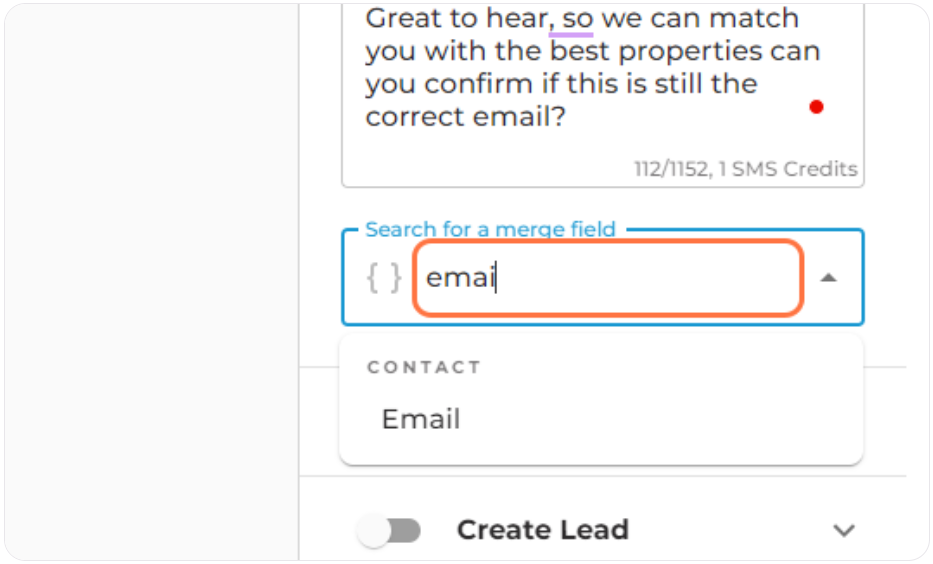The width and height of the screenshot is (933, 564).
Task: Expand the Create Lead section chevron
Action: click(844, 530)
